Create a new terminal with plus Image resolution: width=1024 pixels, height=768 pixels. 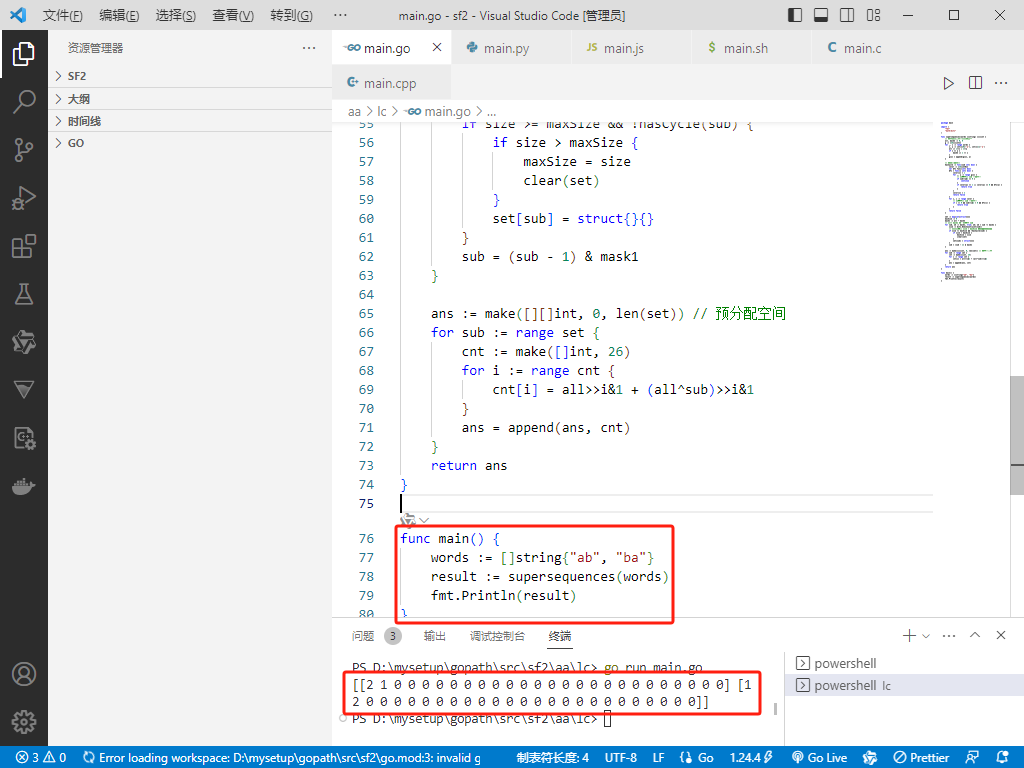point(908,635)
